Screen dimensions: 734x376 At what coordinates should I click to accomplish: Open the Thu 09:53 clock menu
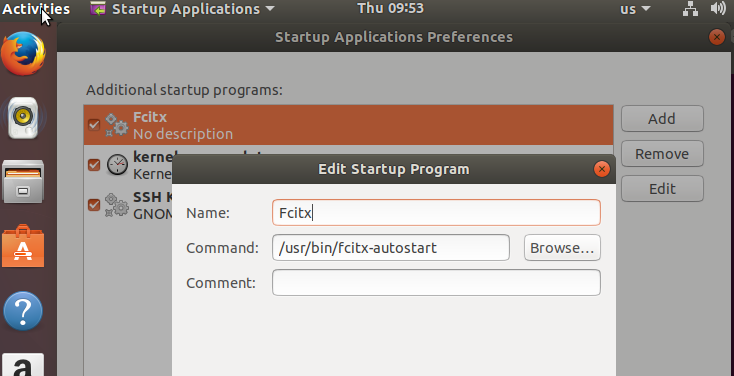390,8
